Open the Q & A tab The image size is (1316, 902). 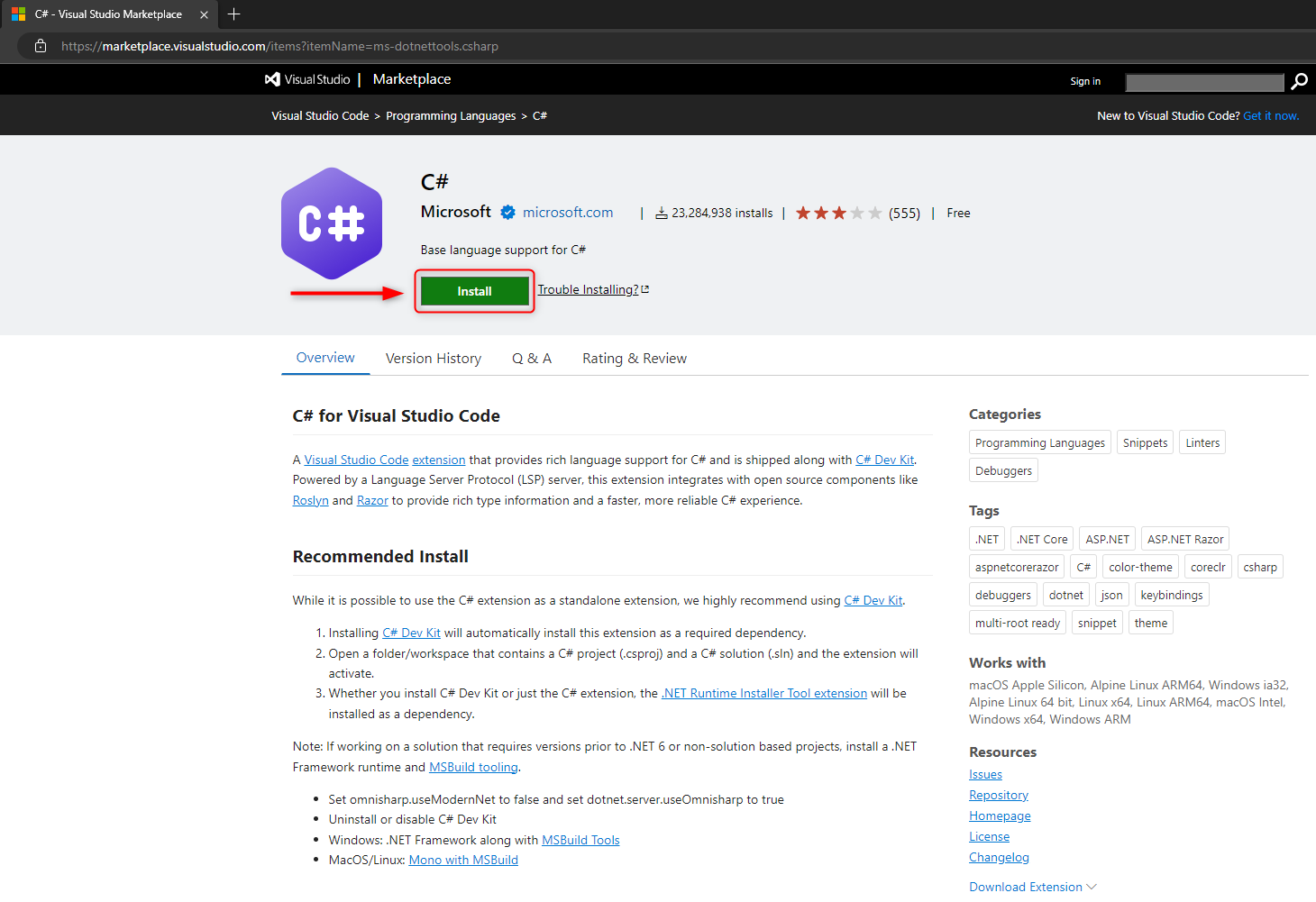click(532, 359)
